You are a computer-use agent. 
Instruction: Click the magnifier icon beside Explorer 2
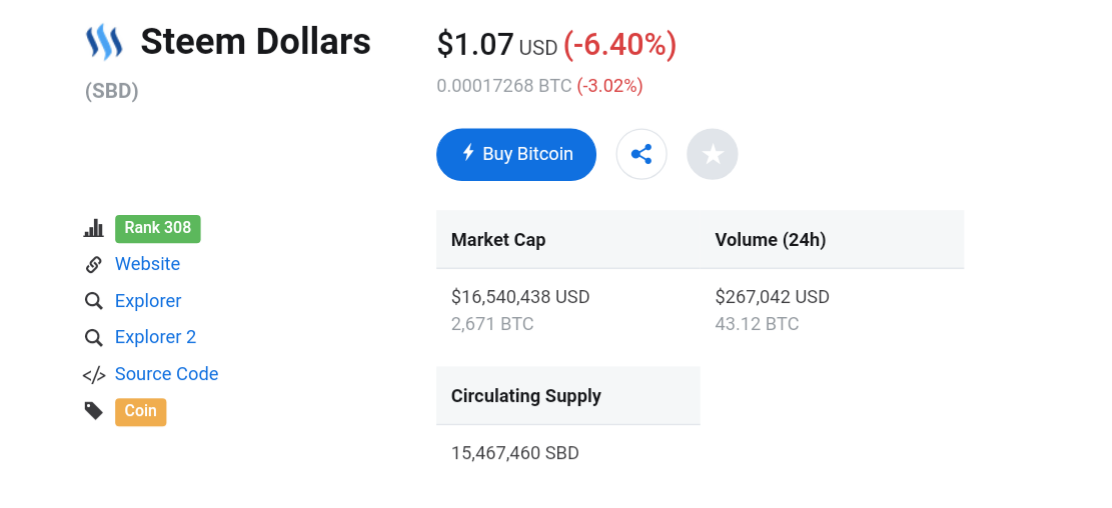[94, 338]
